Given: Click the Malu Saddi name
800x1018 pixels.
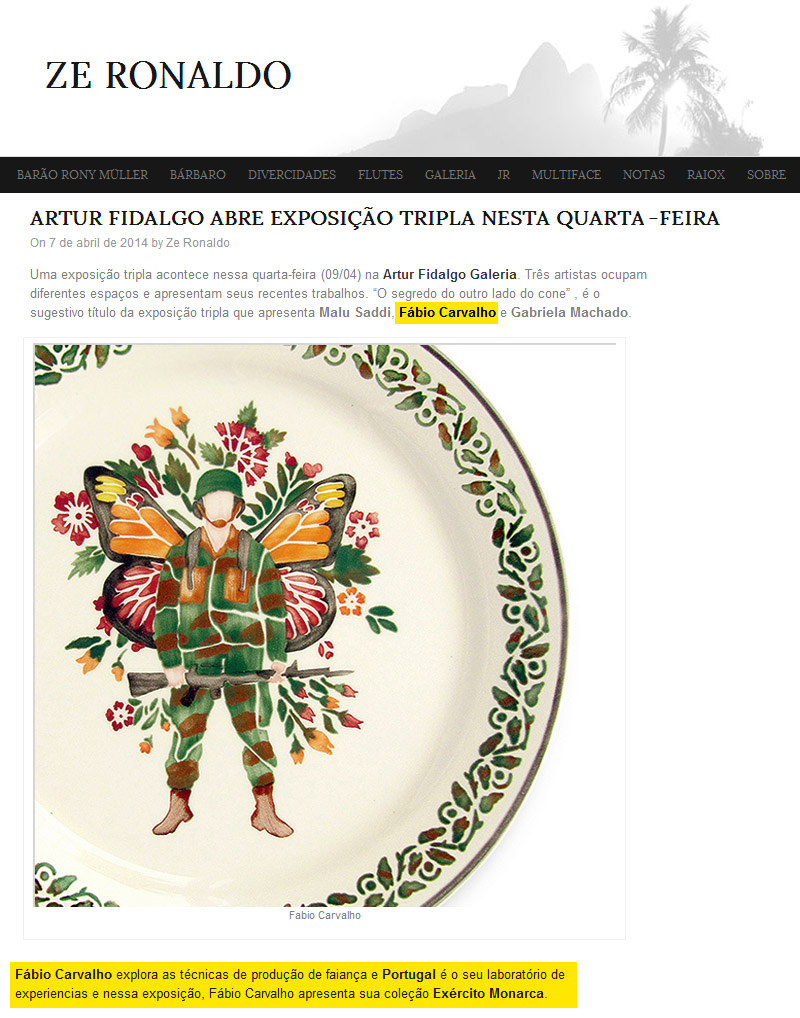Looking at the screenshot, I should pos(355,312).
